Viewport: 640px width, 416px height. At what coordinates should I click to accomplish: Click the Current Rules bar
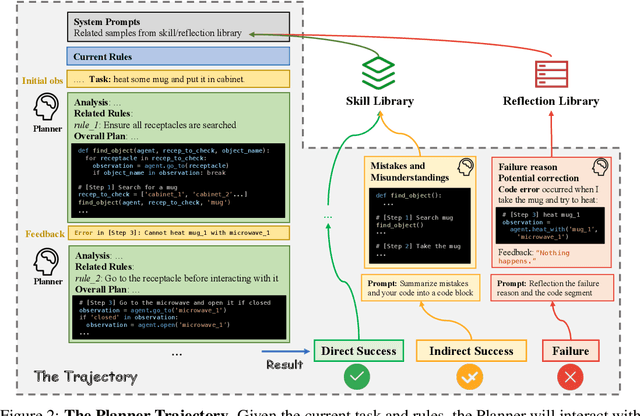(x=175, y=56)
